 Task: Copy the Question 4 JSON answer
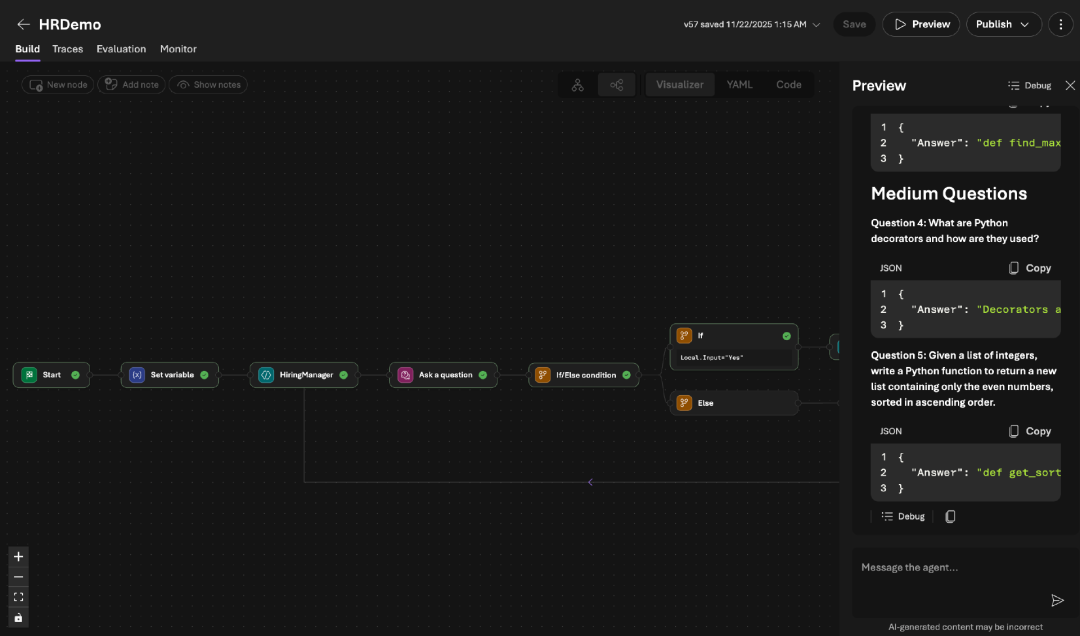click(x=1030, y=268)
